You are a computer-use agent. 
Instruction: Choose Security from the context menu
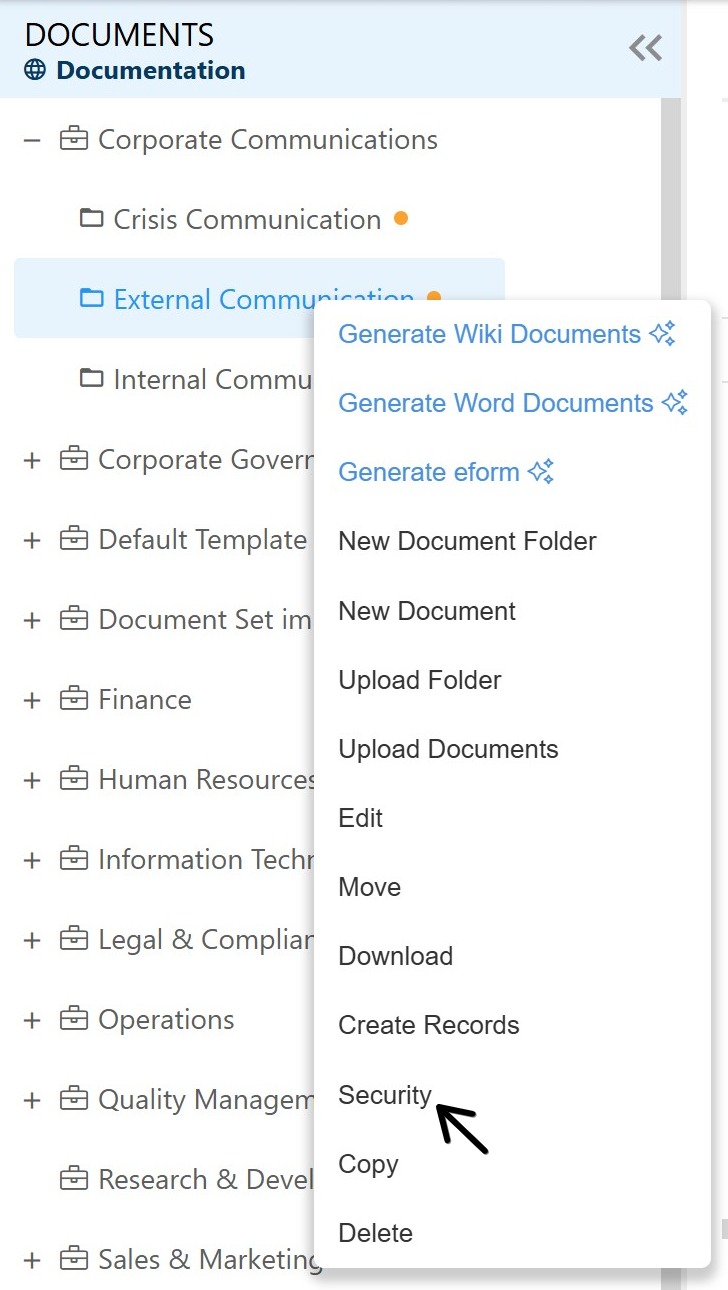pos(385,1095)
